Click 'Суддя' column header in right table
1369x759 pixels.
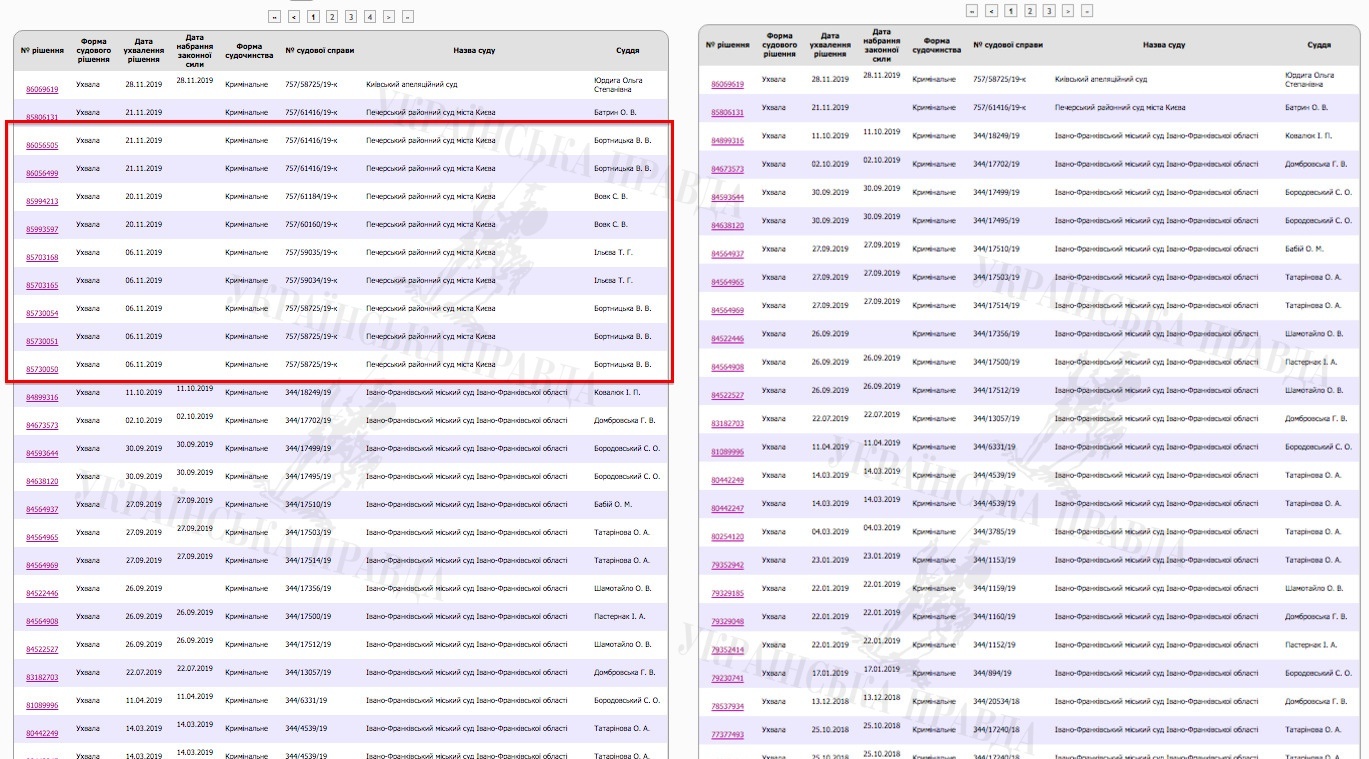1319,45
